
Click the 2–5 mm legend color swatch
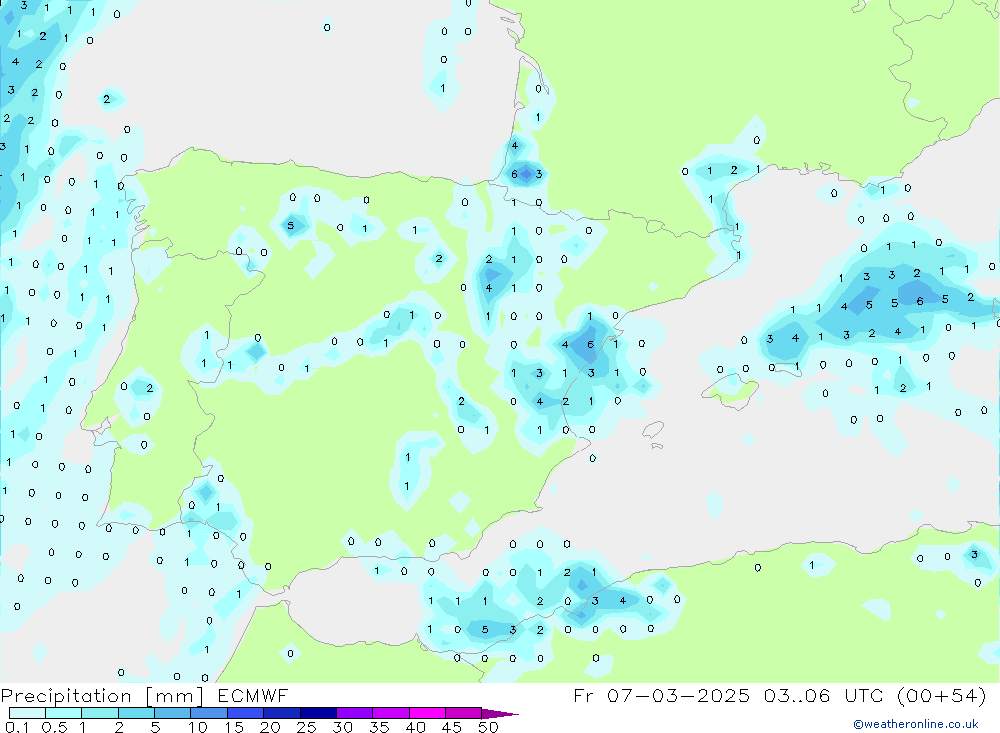[x=136, y=713]
